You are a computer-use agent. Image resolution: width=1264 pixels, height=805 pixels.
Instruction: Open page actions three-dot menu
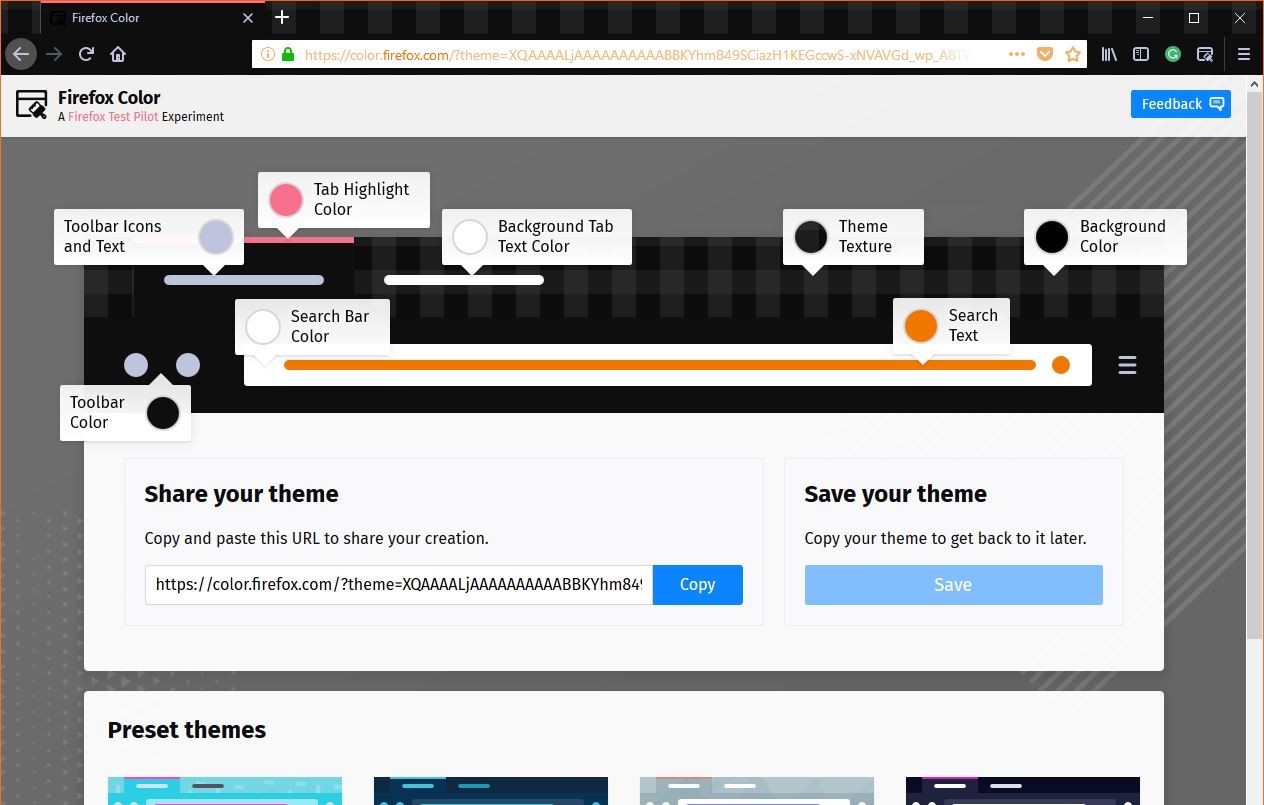(x=1017, y=54)
